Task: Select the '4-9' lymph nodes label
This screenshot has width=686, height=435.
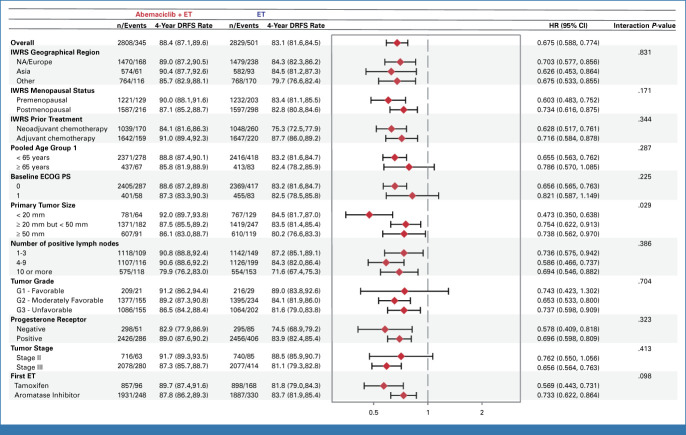Action: (x=21, y=263)
